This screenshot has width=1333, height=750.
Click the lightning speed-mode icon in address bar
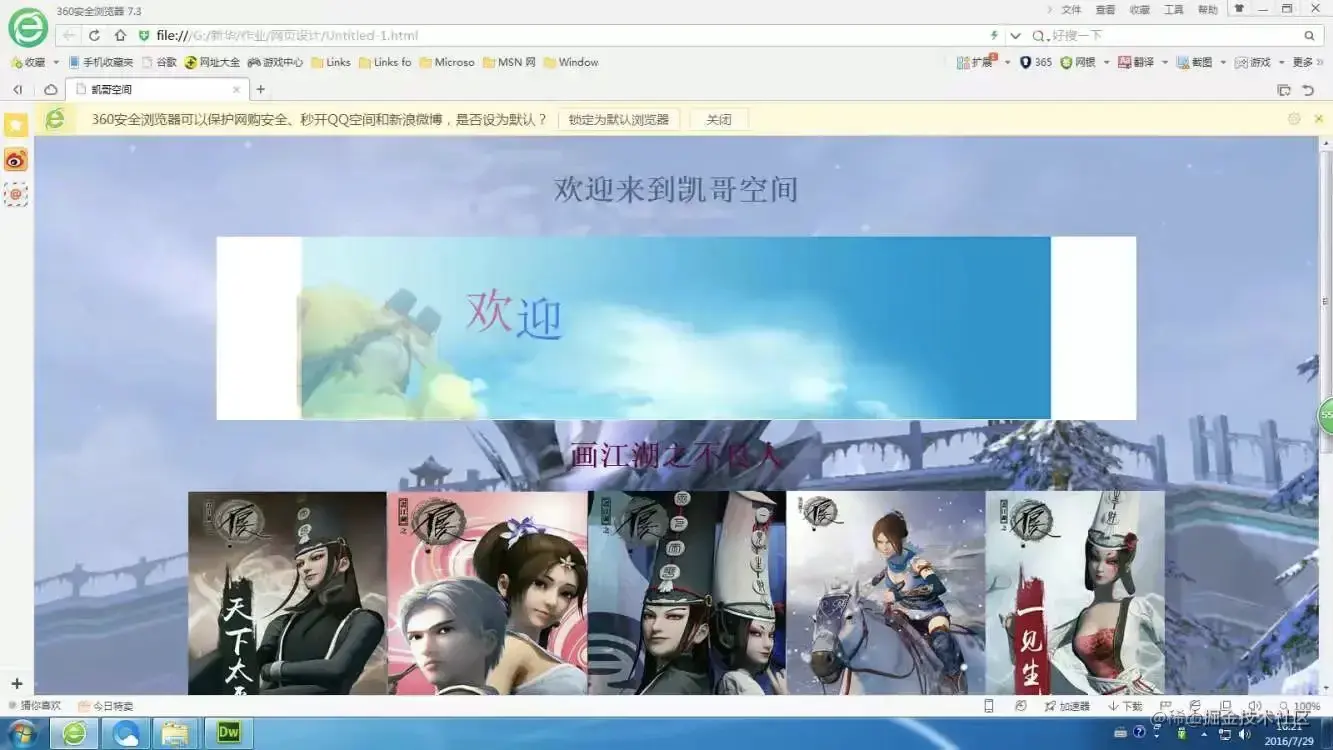(x=994, y=35)
